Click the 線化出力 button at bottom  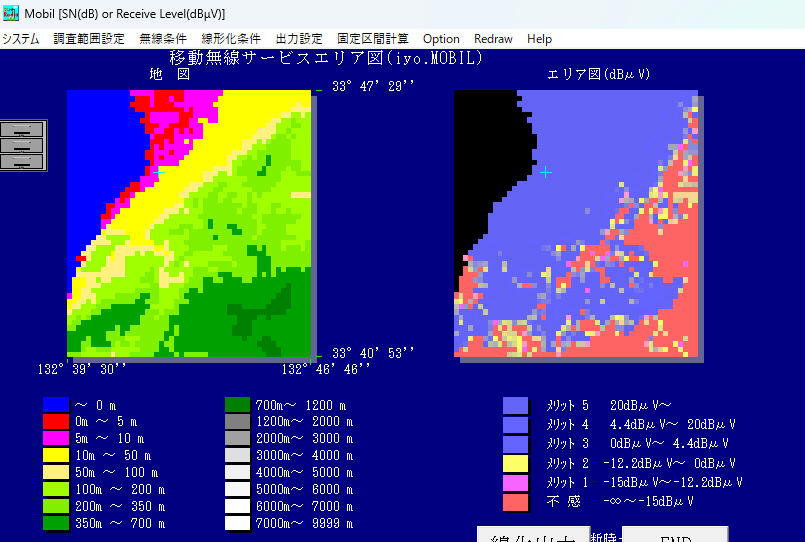[533, 535]
